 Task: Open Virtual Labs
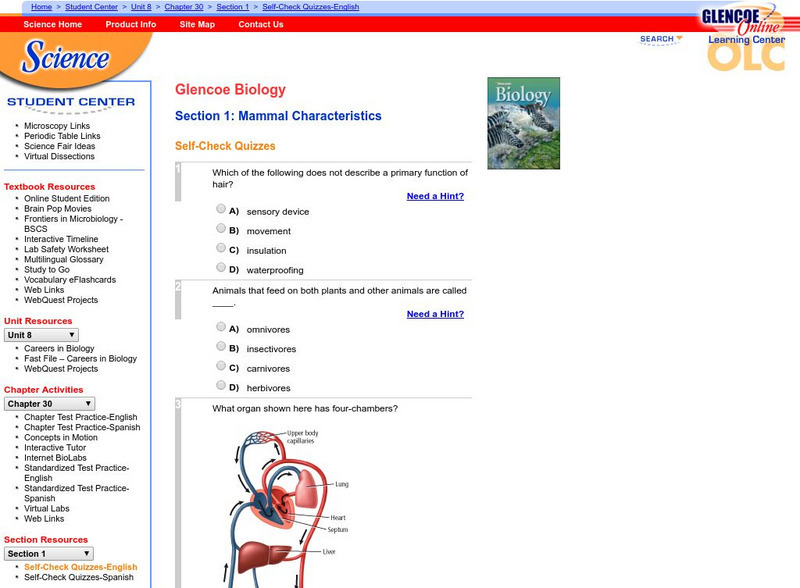click(46, 508)
